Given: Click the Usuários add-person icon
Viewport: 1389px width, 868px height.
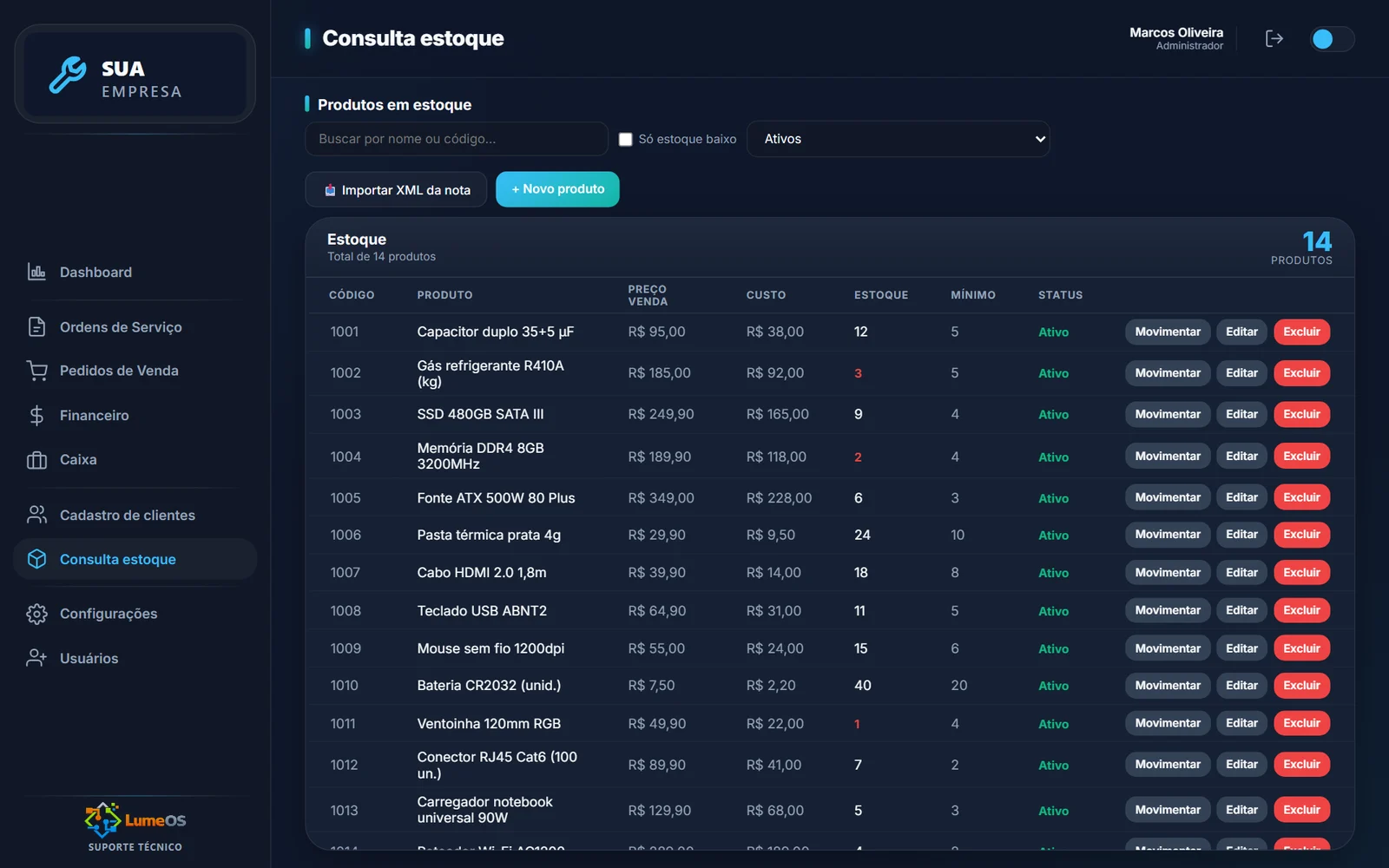Looking at the screenshot, I should pos(36,658).
